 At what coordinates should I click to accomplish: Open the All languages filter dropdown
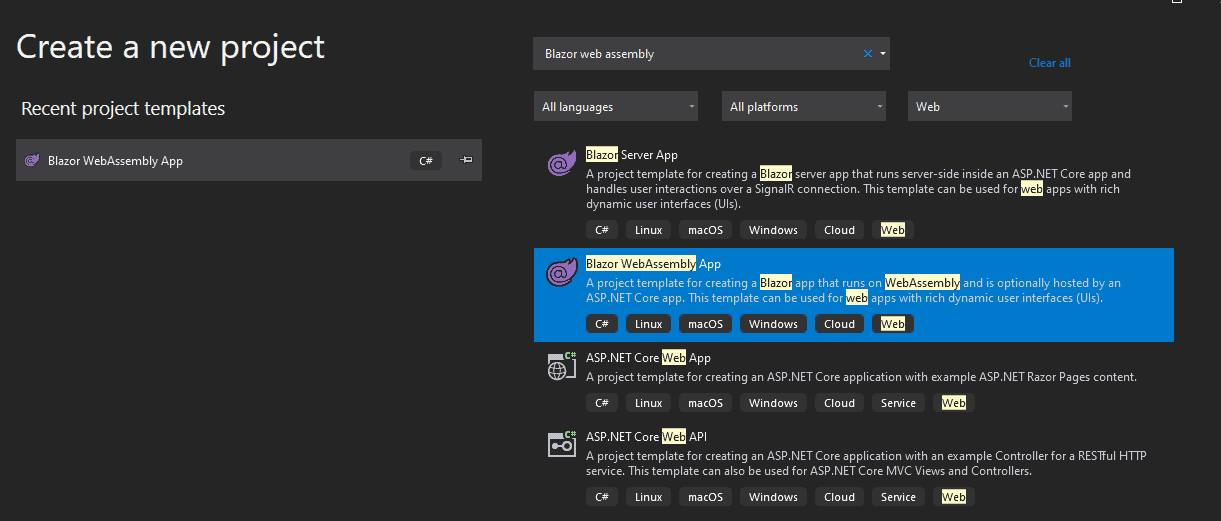pyautogui.click(x=616, y=107)
